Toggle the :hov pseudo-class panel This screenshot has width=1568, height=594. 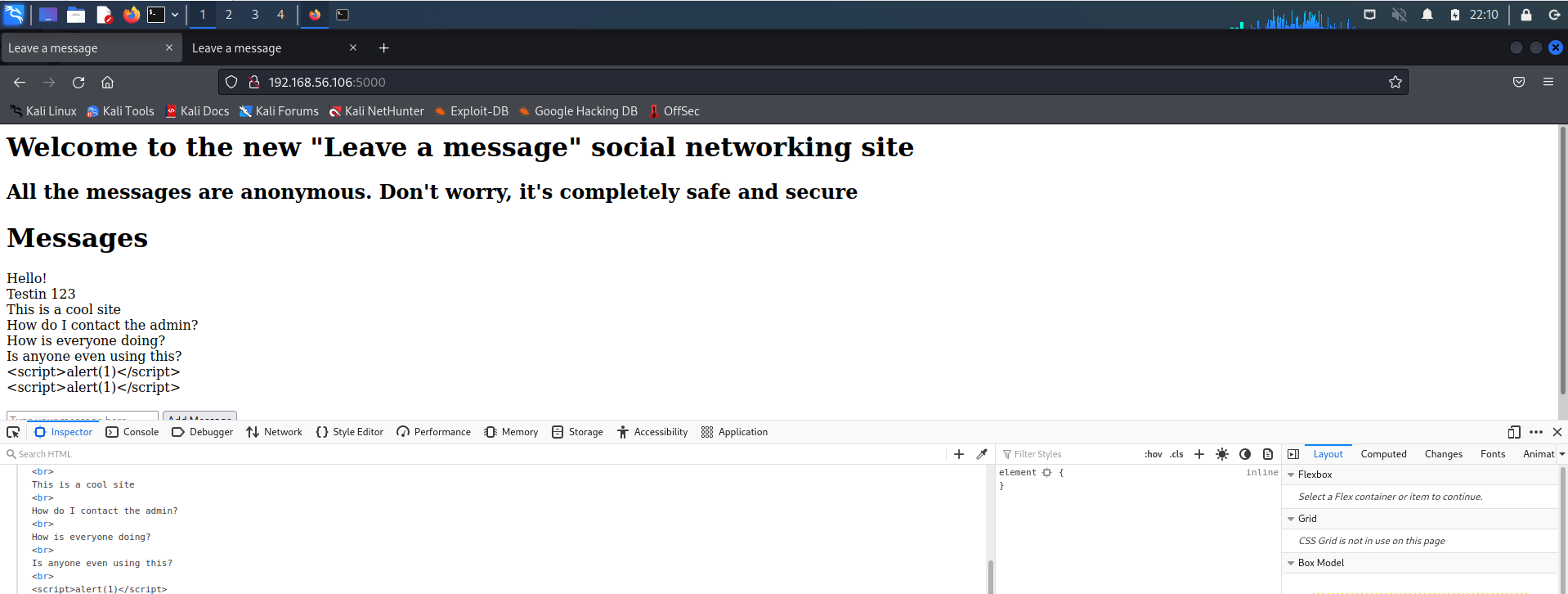tap(1154, 454)
